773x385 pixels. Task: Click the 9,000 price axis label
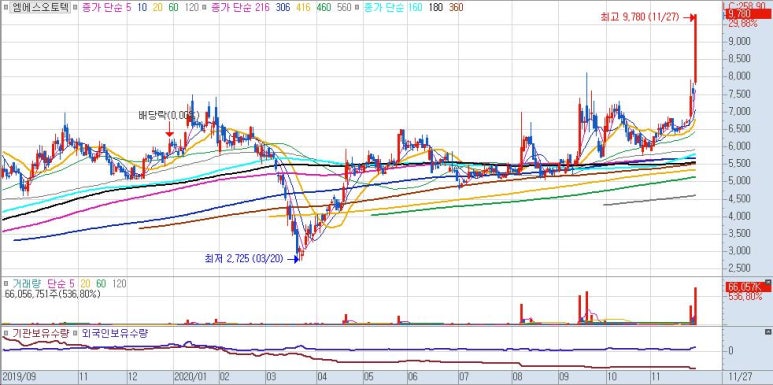(738, 41)
